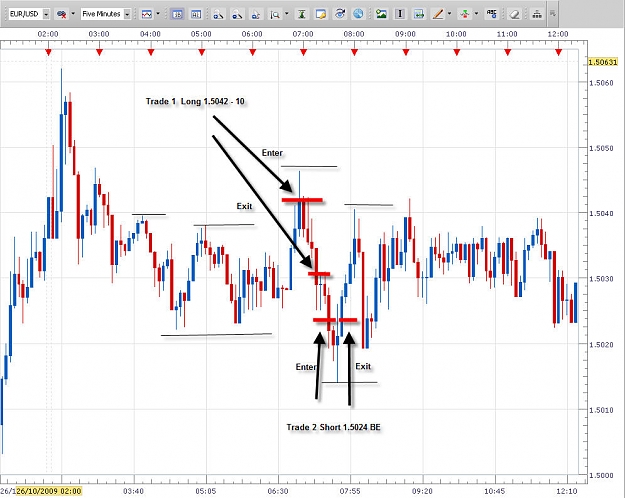625x498 pixels.
Task: Click the 1.5000 price axis label
Action: pos(602,475)
